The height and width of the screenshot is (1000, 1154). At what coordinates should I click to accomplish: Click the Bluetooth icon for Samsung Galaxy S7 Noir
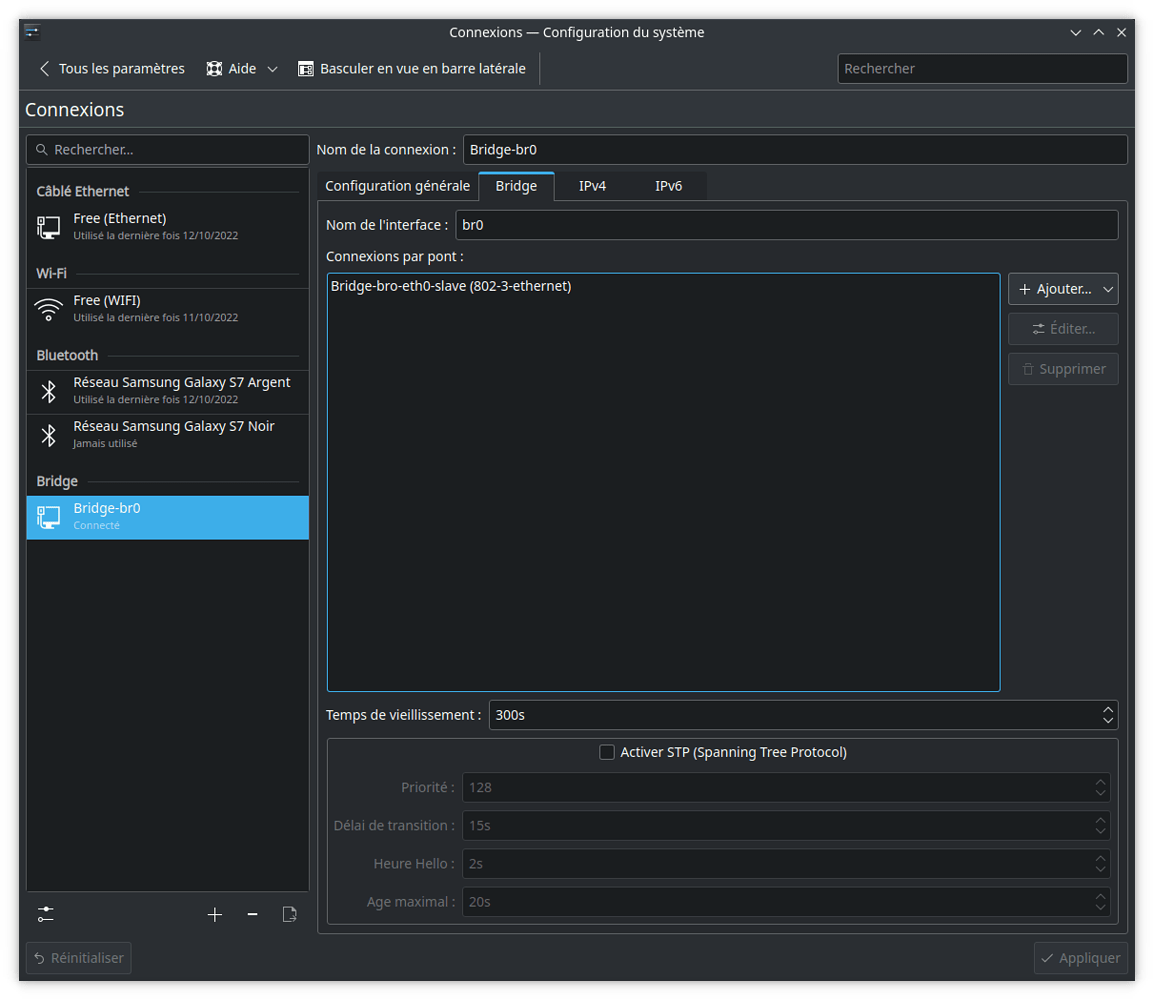48,435
